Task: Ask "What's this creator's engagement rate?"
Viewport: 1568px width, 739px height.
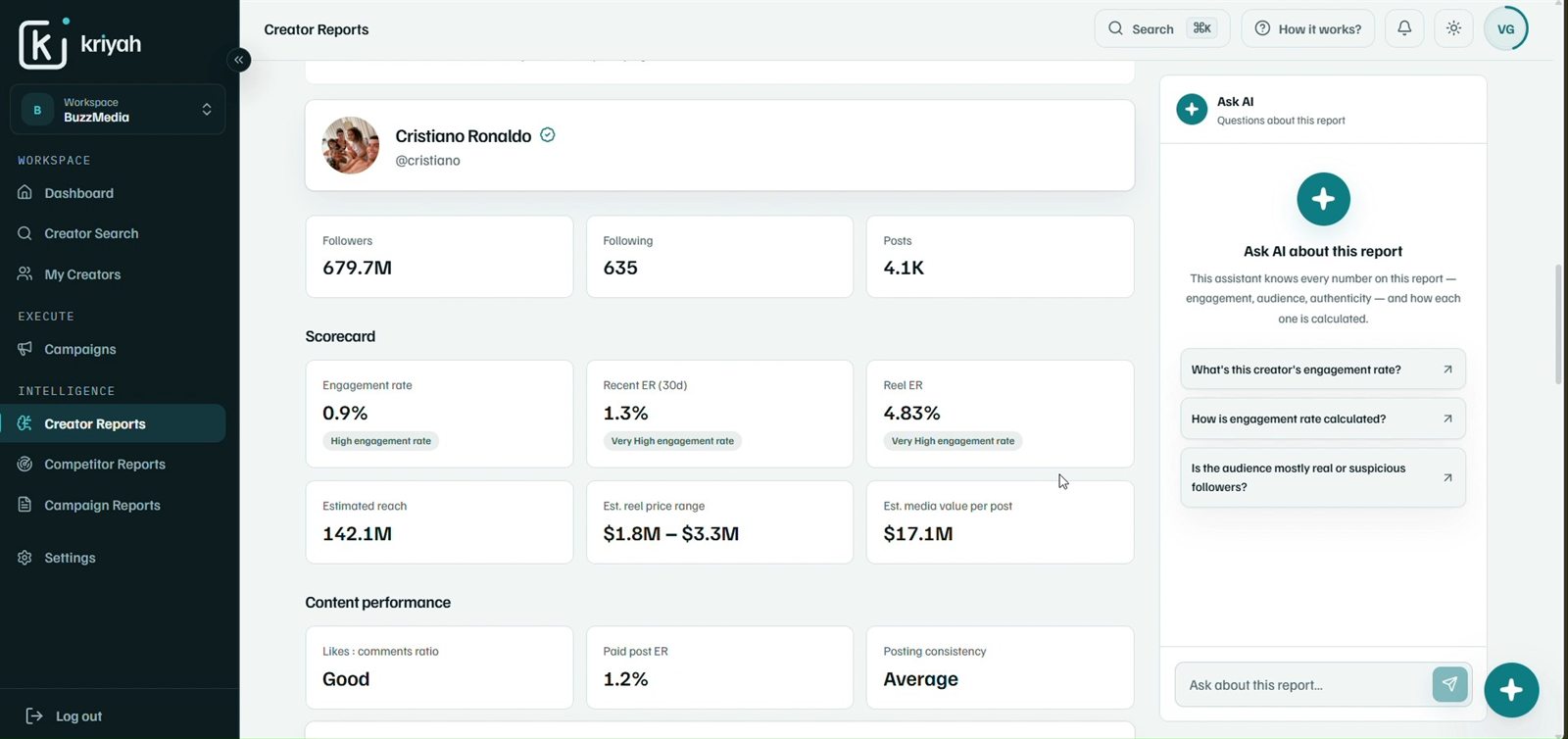Action: [1323, 369]
